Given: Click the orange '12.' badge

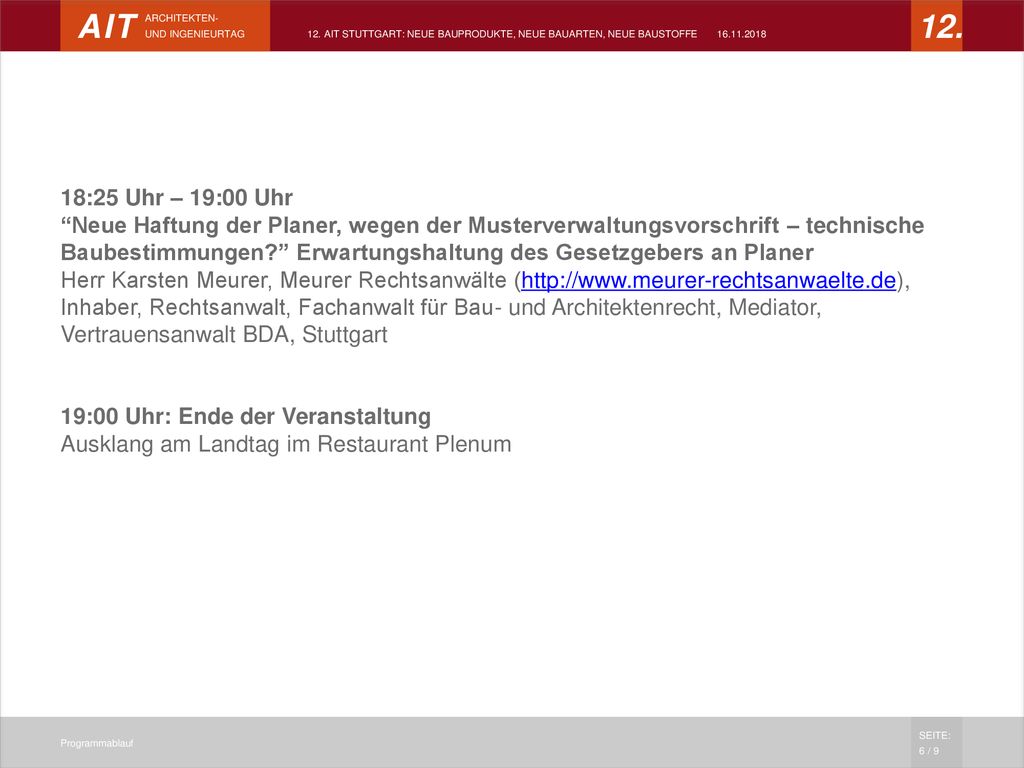Looking at the screenshot, I should (x=936, y=25).
